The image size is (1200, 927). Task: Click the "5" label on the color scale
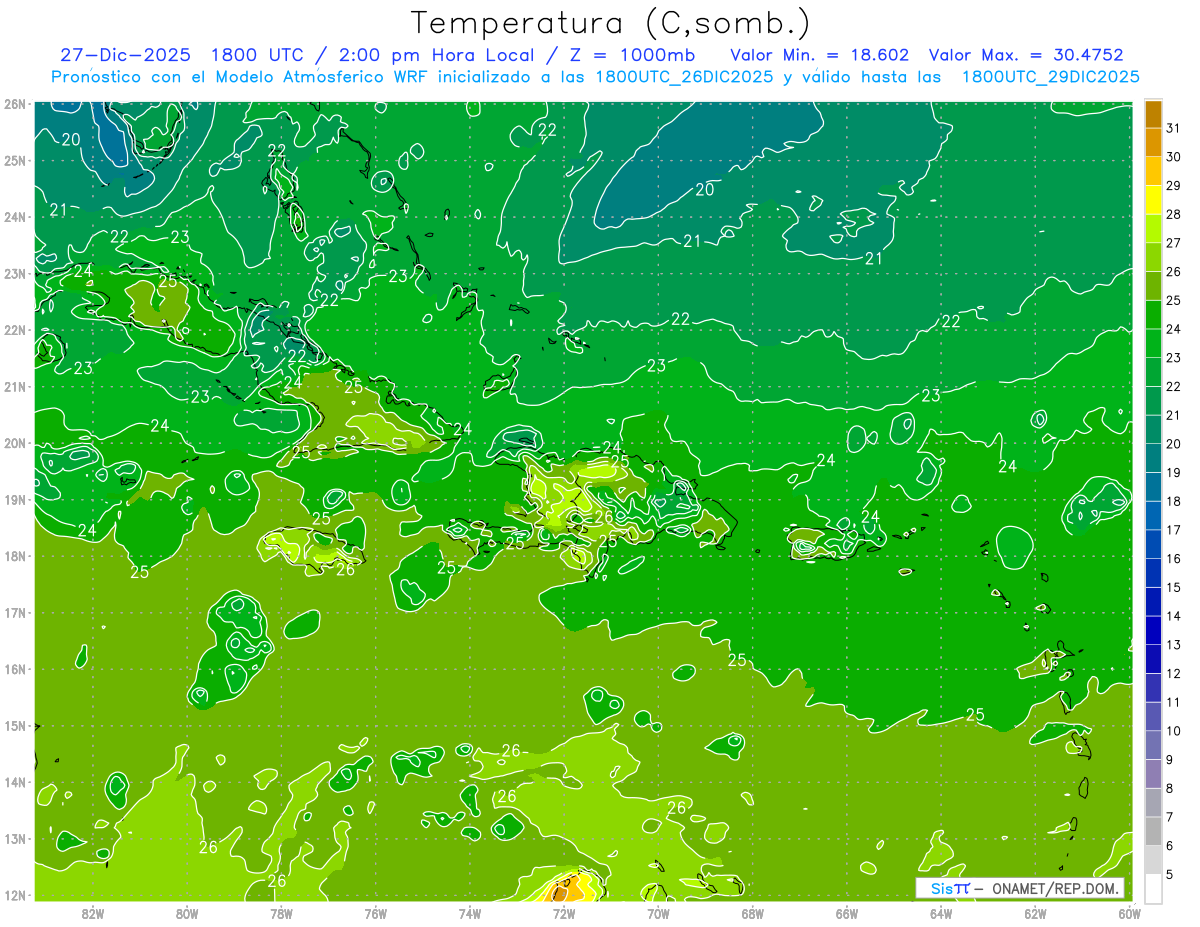click(1170, 875)
